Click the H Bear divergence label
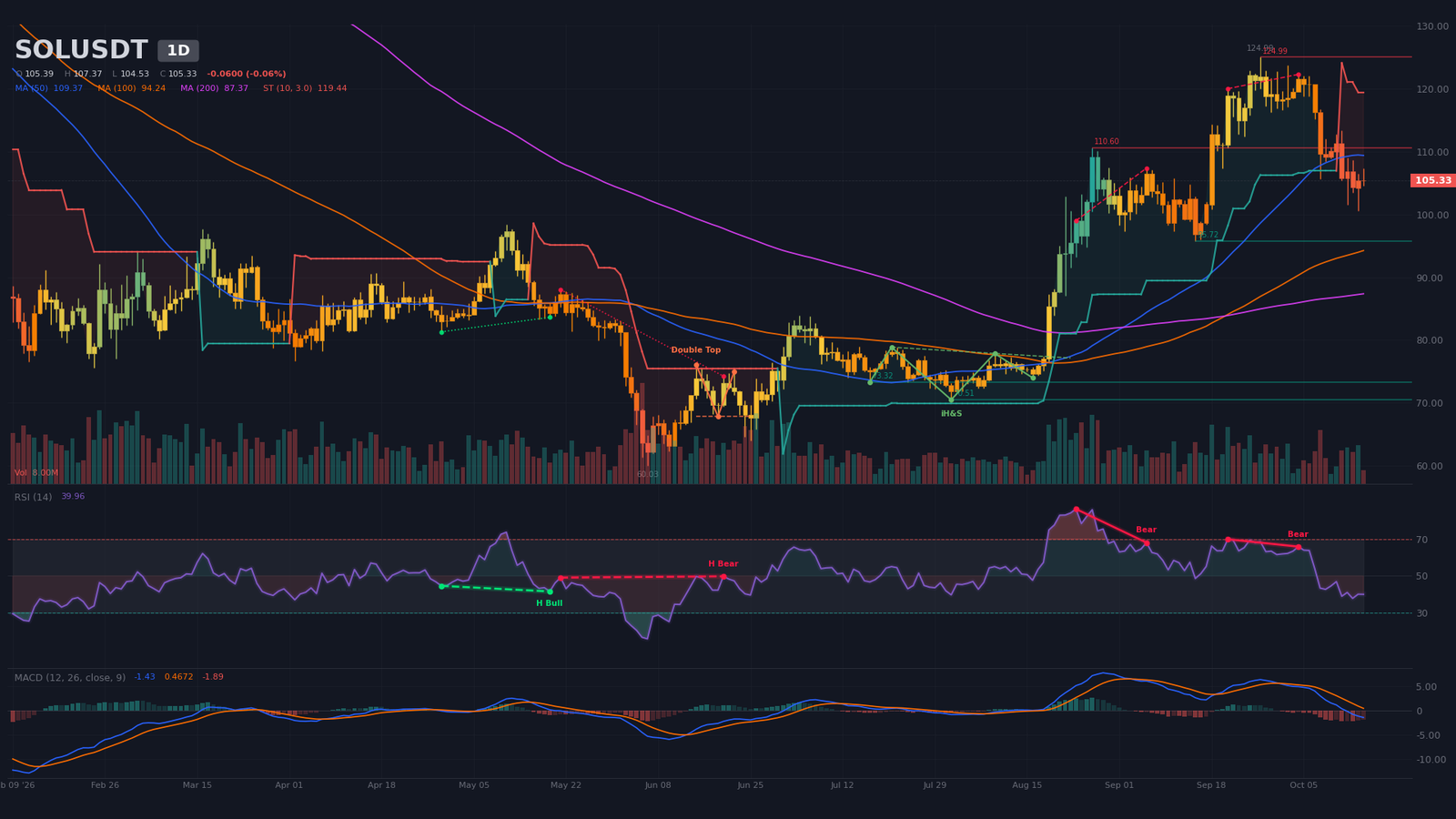The width and height of the screenshot is (1456, 819). coord(723,564)
